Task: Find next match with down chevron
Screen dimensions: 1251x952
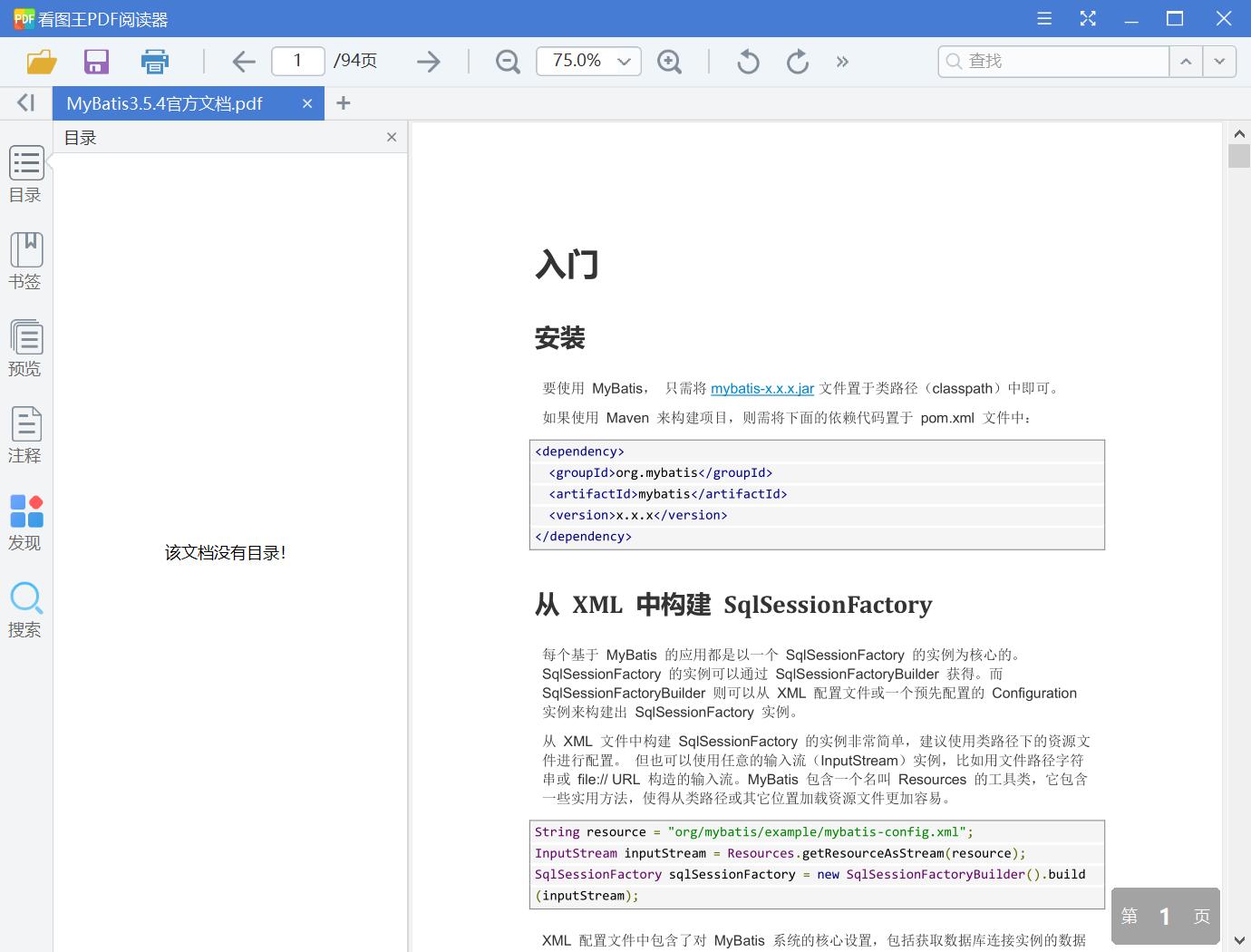Action: coord(1219,61)
